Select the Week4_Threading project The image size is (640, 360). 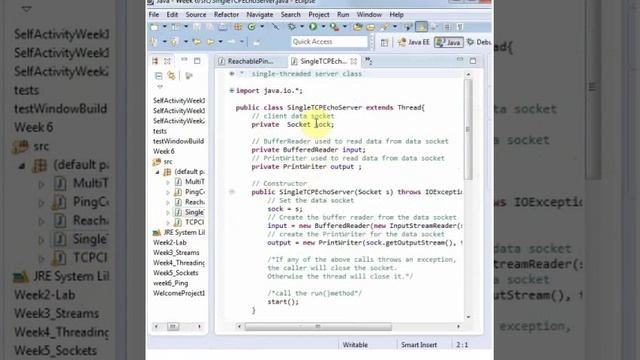point(179,263)
